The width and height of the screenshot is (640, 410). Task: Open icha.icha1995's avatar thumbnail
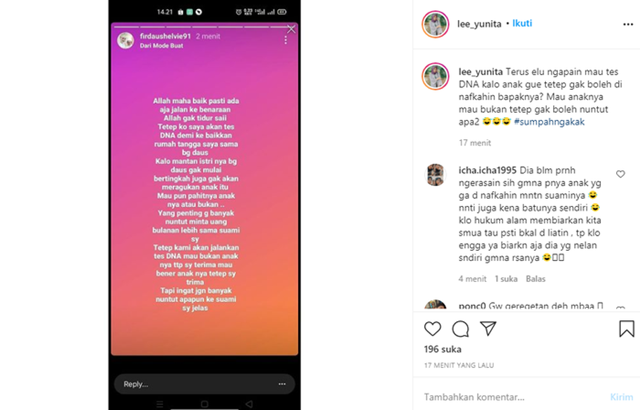click(x=436, y=174)
